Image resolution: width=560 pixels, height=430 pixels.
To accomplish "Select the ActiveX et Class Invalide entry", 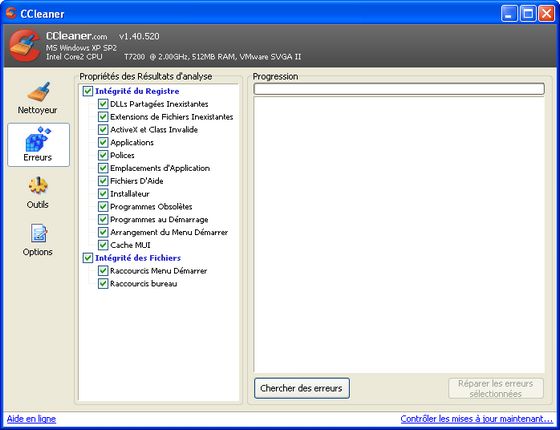I will click(154, 130).
